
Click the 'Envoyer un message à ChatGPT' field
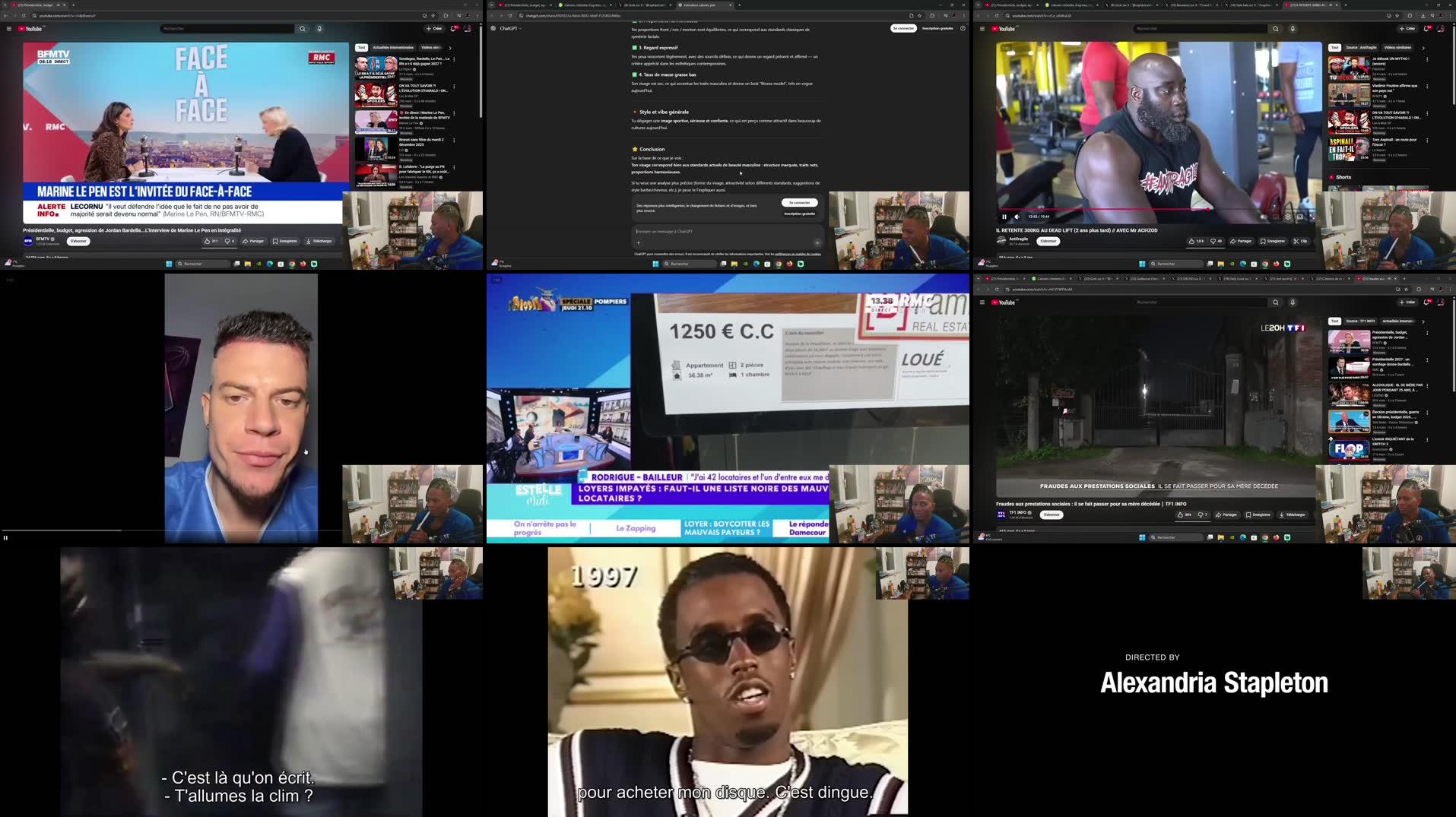tap(722, 231)
